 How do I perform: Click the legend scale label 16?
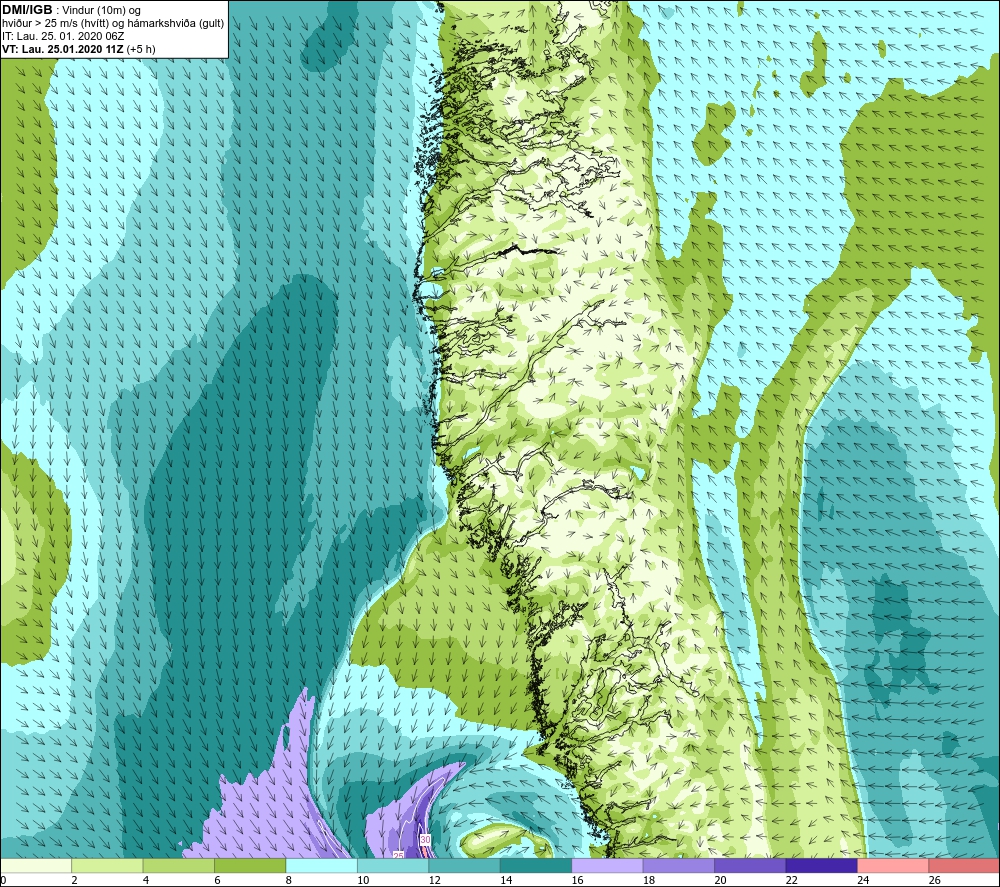click(x=577, y=881)
